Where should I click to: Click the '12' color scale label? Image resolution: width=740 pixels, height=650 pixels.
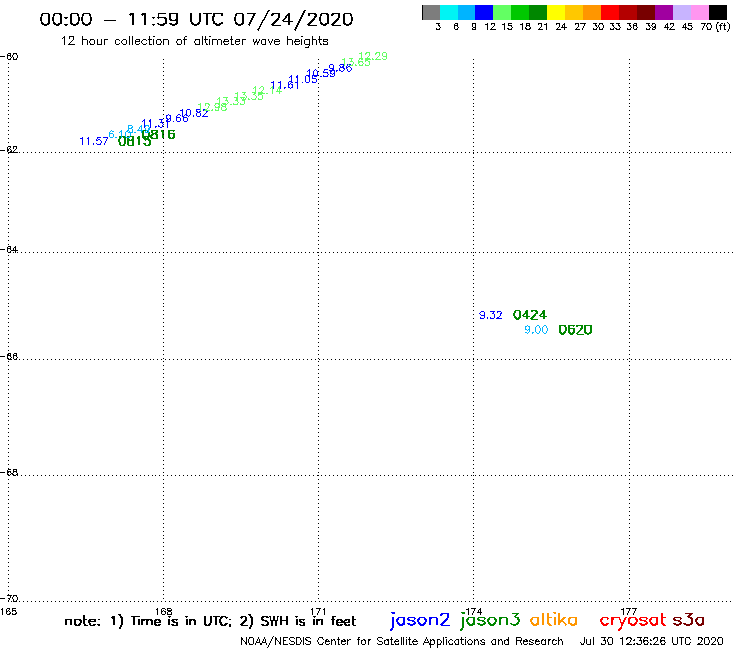490,27
